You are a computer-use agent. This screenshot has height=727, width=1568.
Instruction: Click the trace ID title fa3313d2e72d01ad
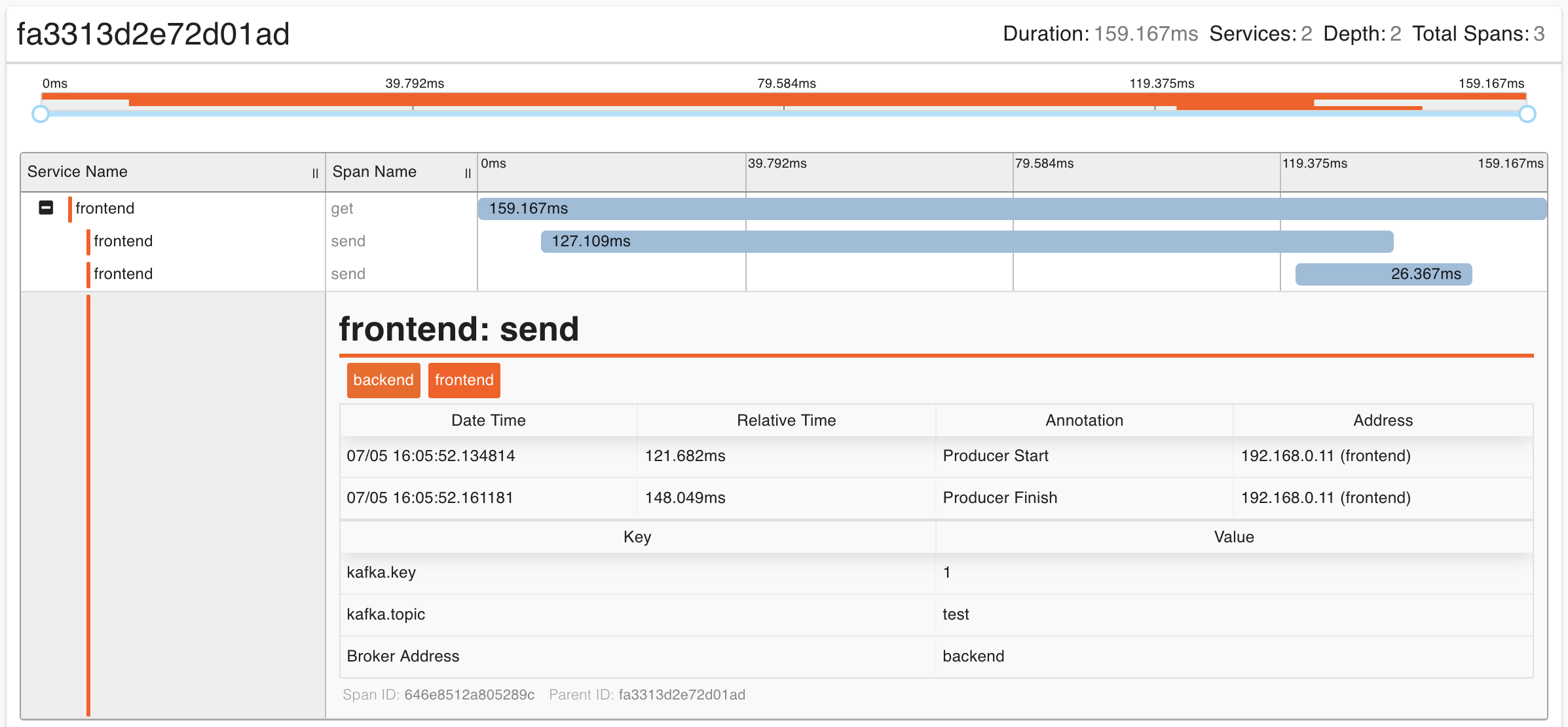click(153, 34)
